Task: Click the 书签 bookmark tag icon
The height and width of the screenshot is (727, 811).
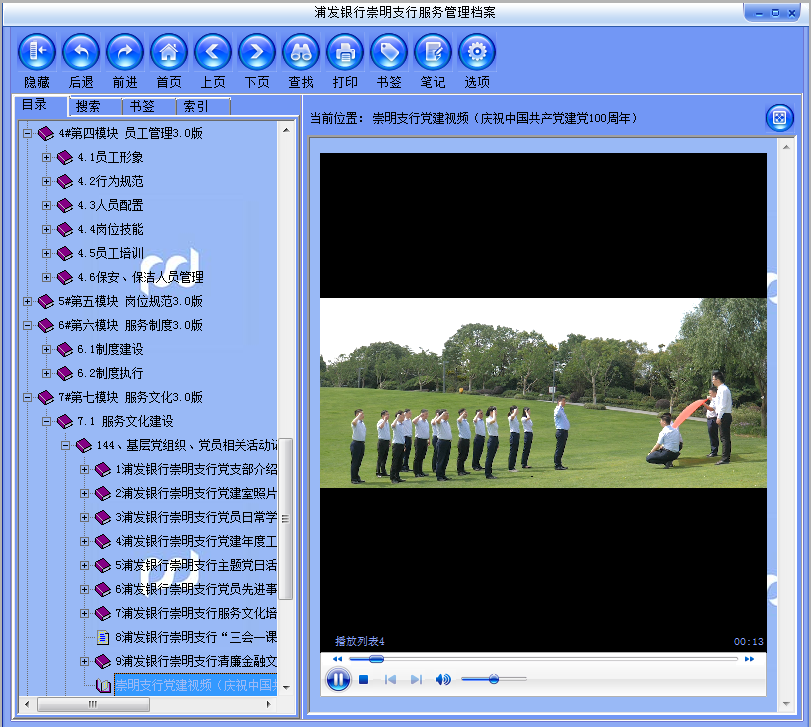Action: [x=389, y=52]
